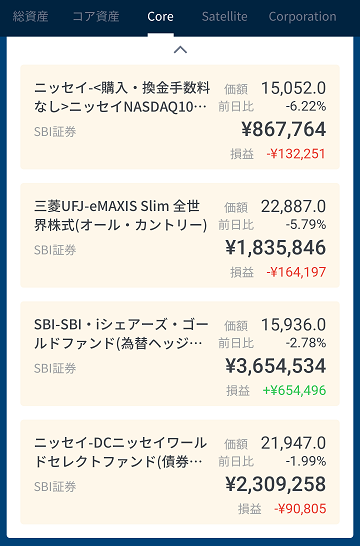
Task: Select the Core tab
Action: click(x=160, y=16)
